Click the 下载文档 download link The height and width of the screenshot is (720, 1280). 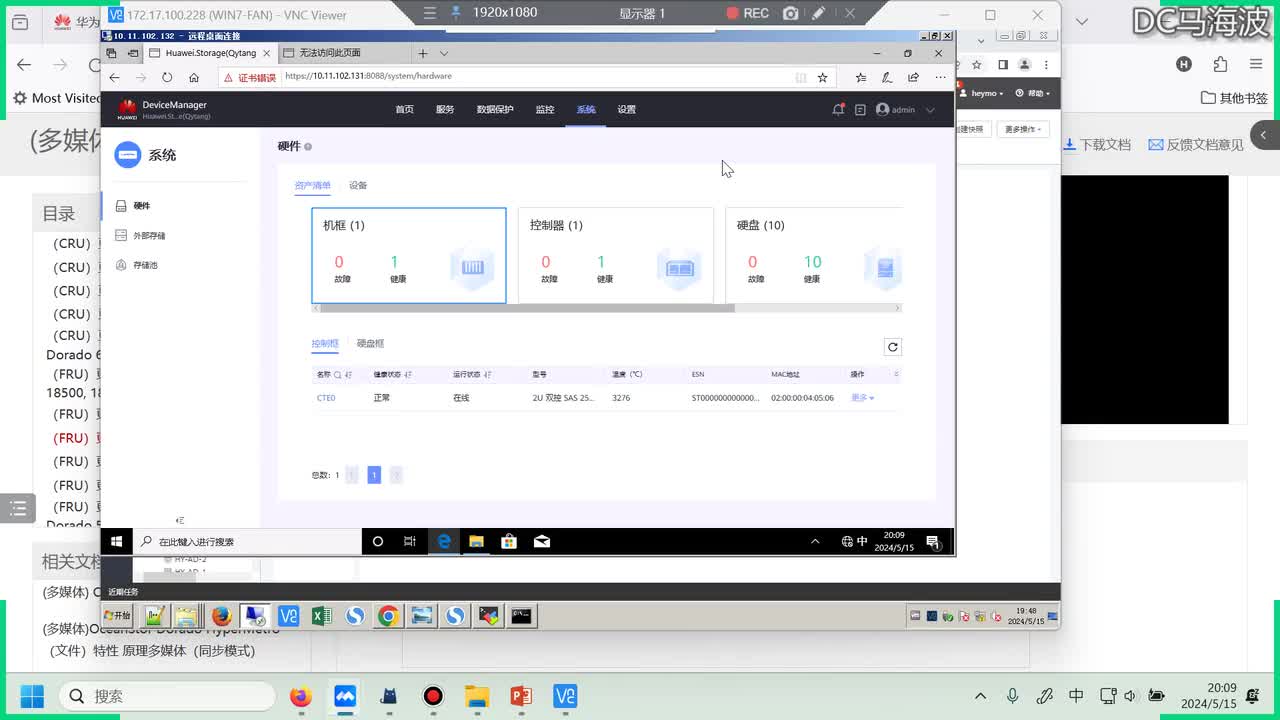pos(1097,144)
